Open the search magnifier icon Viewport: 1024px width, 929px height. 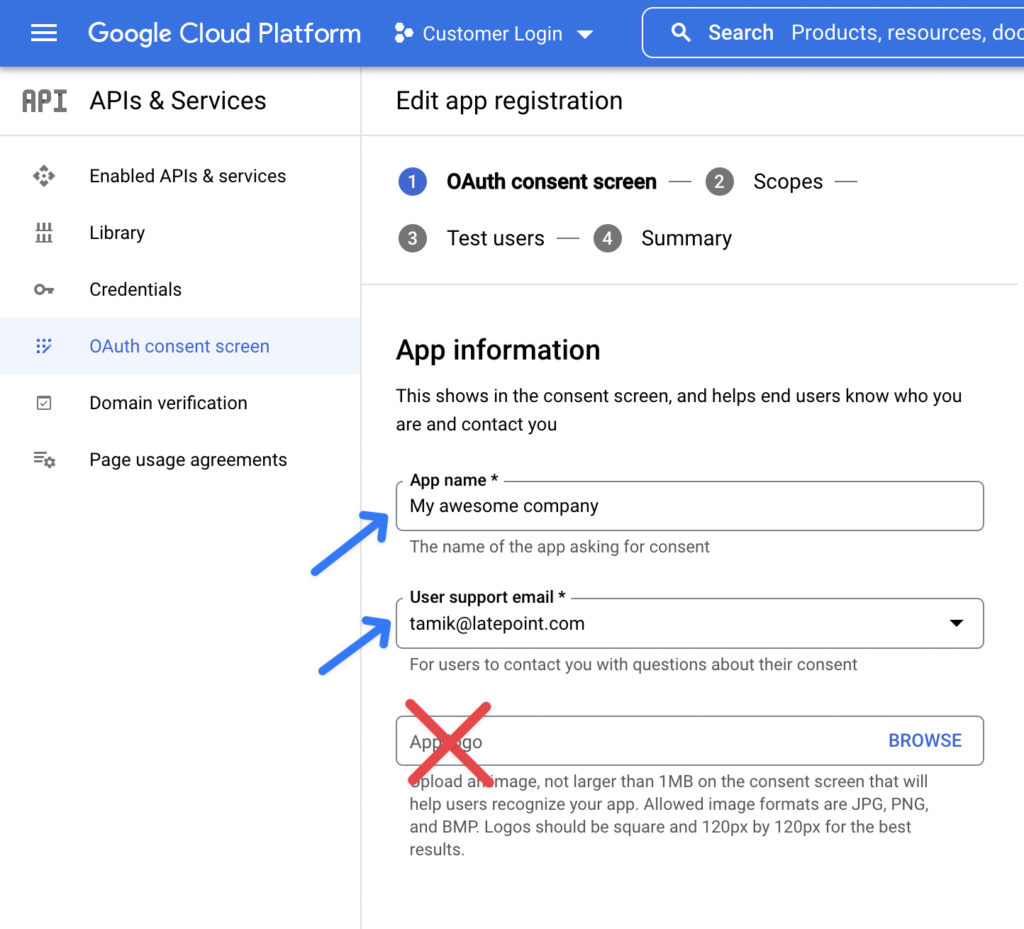[681, 32]
